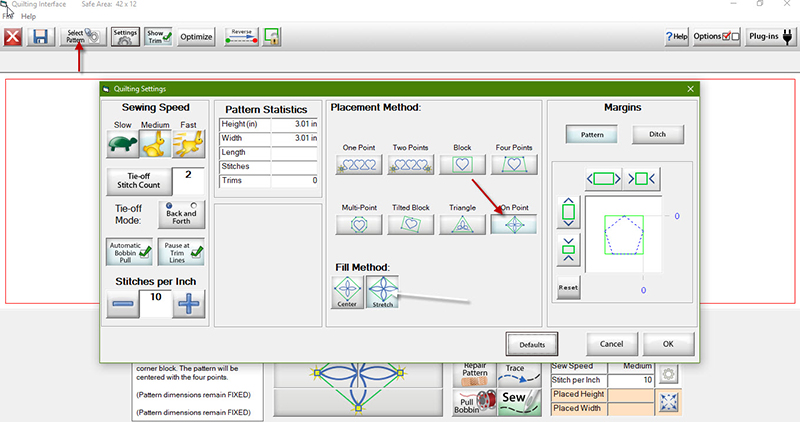800x422 pixels.
Task: Increase stitches per inch with plus
Action: [x=188, y=304]
